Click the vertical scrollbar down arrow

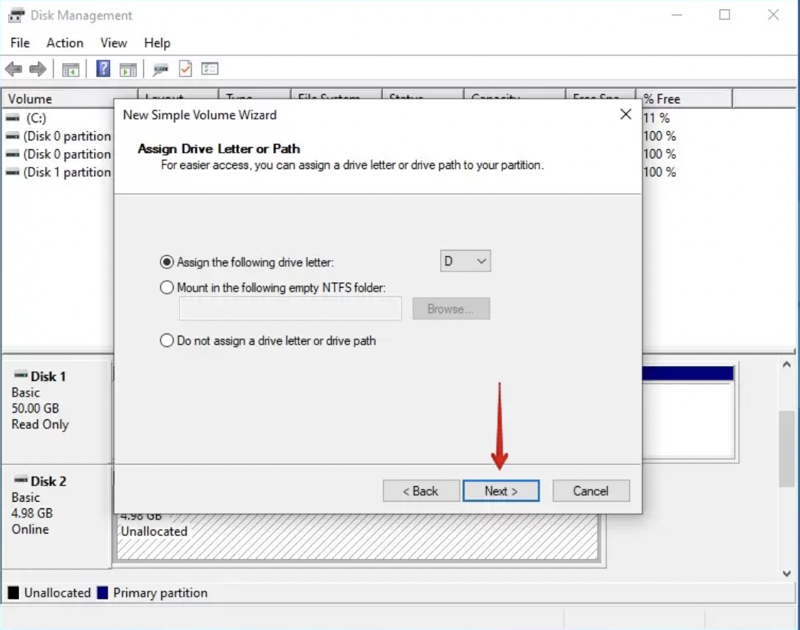point(787,573)
